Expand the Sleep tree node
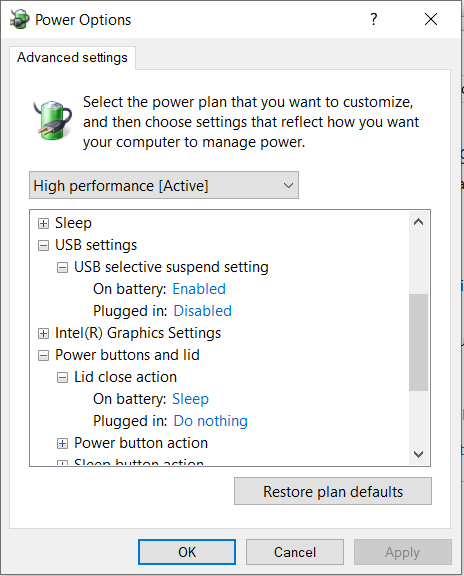This screenshot has width=464, height=576. pyautogui.click(x=43, y=223)
